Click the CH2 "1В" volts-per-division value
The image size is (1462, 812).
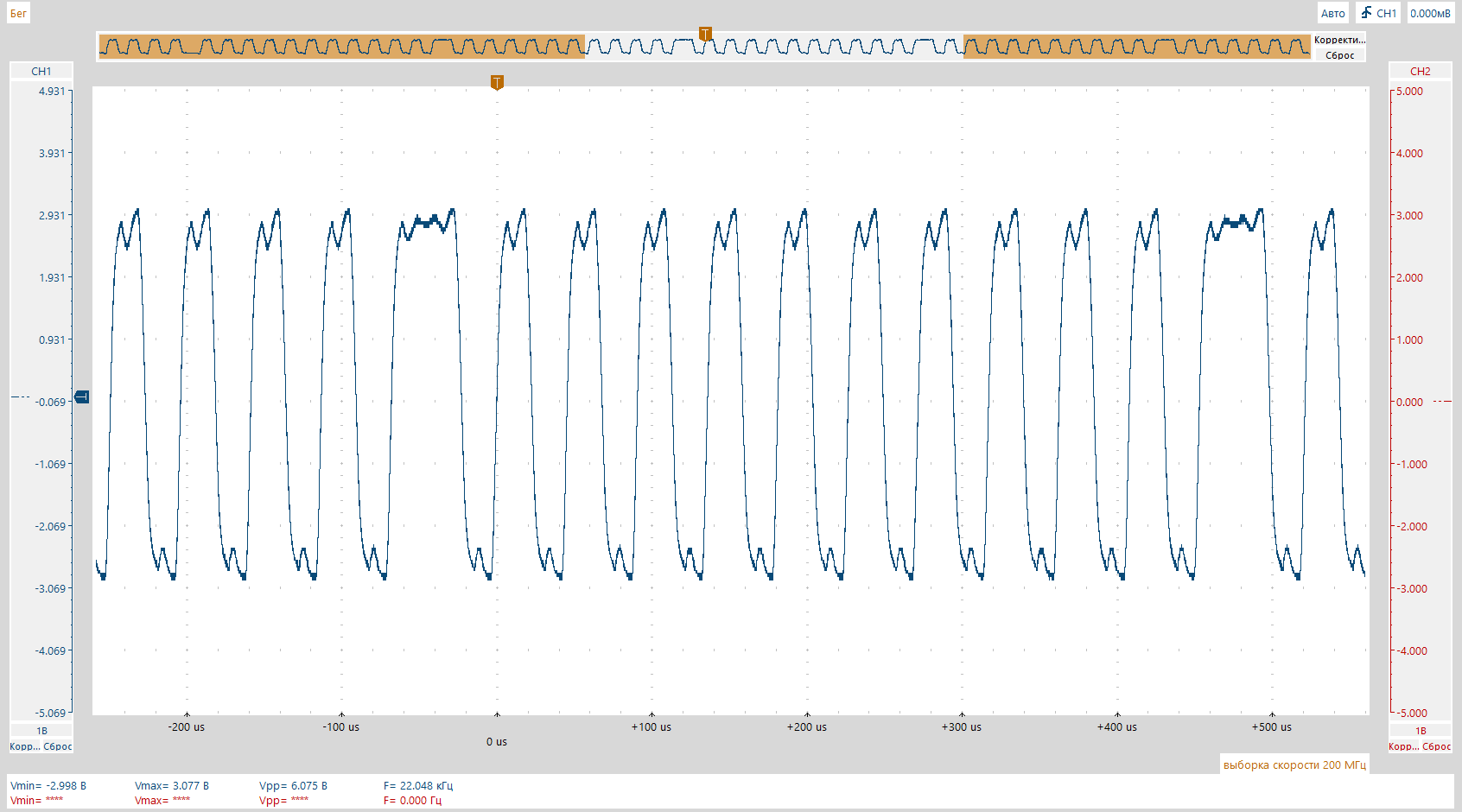(x=1421, y=731)
